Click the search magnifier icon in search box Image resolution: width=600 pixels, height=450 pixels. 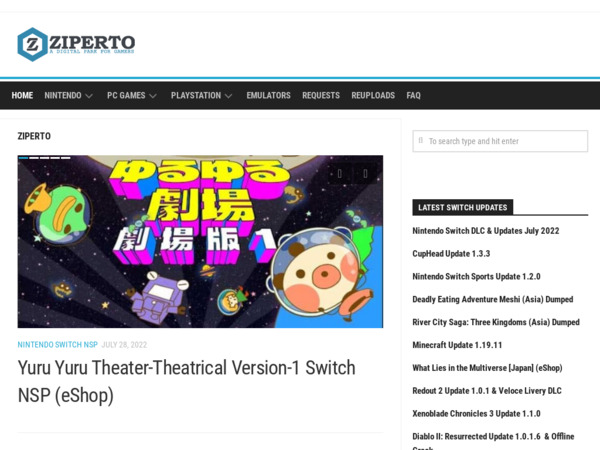click(421, 140)
